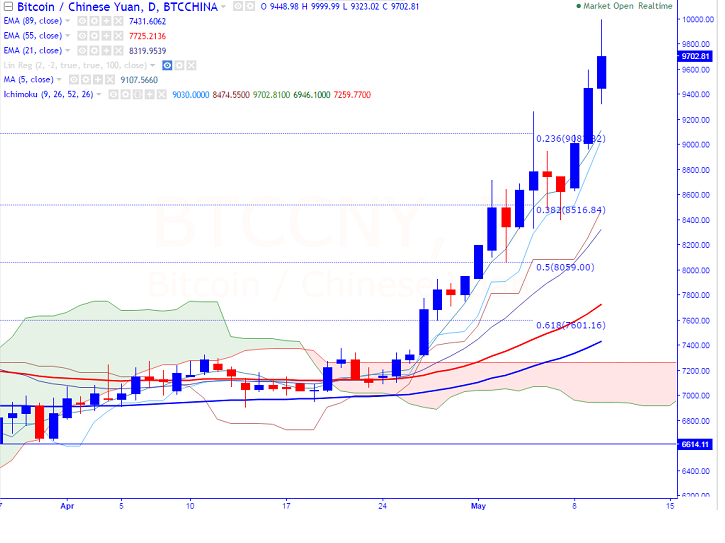Open EMA (89, close) dropdown arrow

[68, 21]
